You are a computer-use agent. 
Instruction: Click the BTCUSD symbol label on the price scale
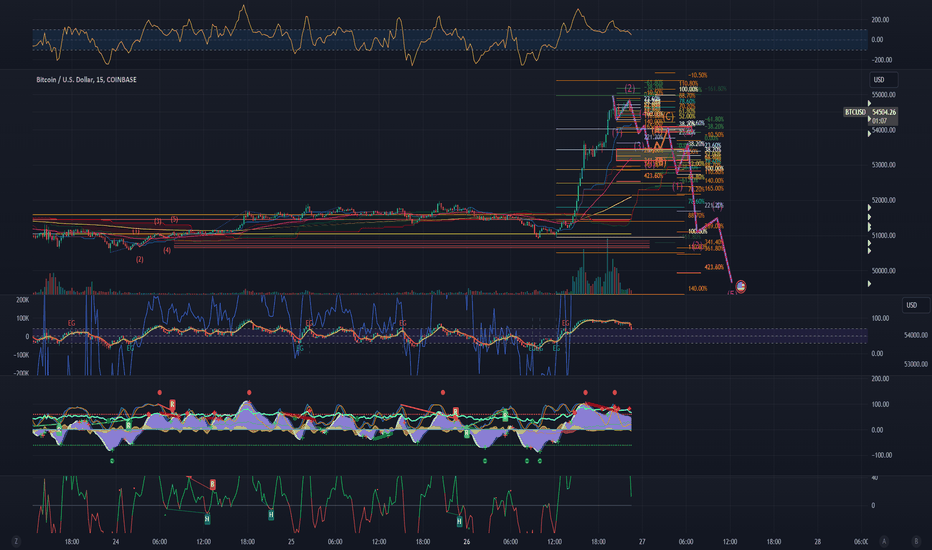[x=855, y=112]
